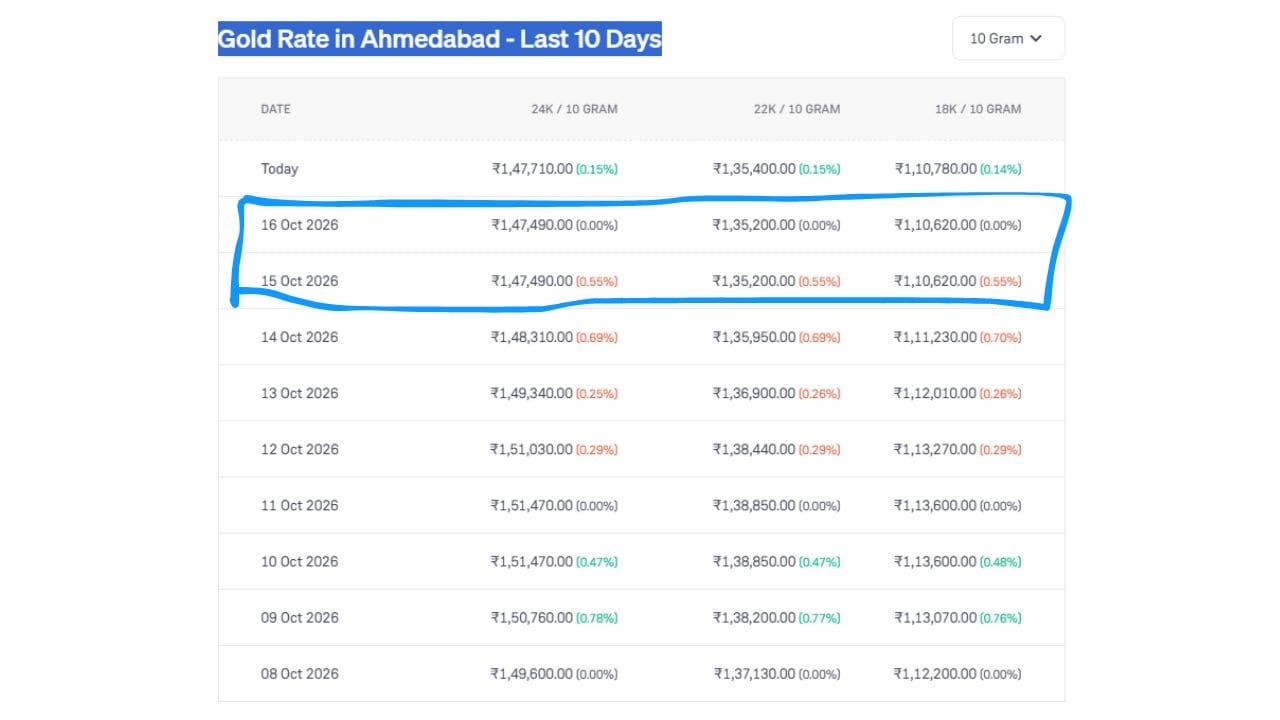This screenshot has width=1280, height=720.
Task: Click the 24K price ₹1,50,760.00
Action: point(532,617)
